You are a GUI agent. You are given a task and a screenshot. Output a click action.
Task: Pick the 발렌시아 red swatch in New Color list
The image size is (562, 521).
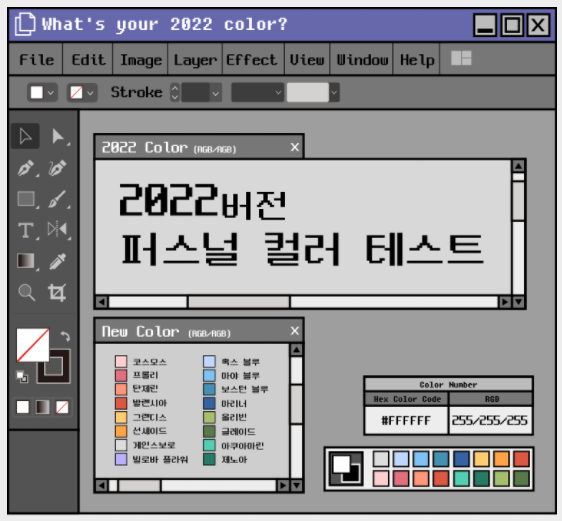click(x=121, y=403)
